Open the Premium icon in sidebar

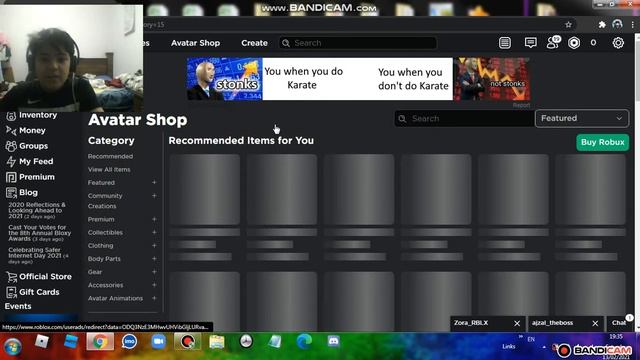click(11, 177)
